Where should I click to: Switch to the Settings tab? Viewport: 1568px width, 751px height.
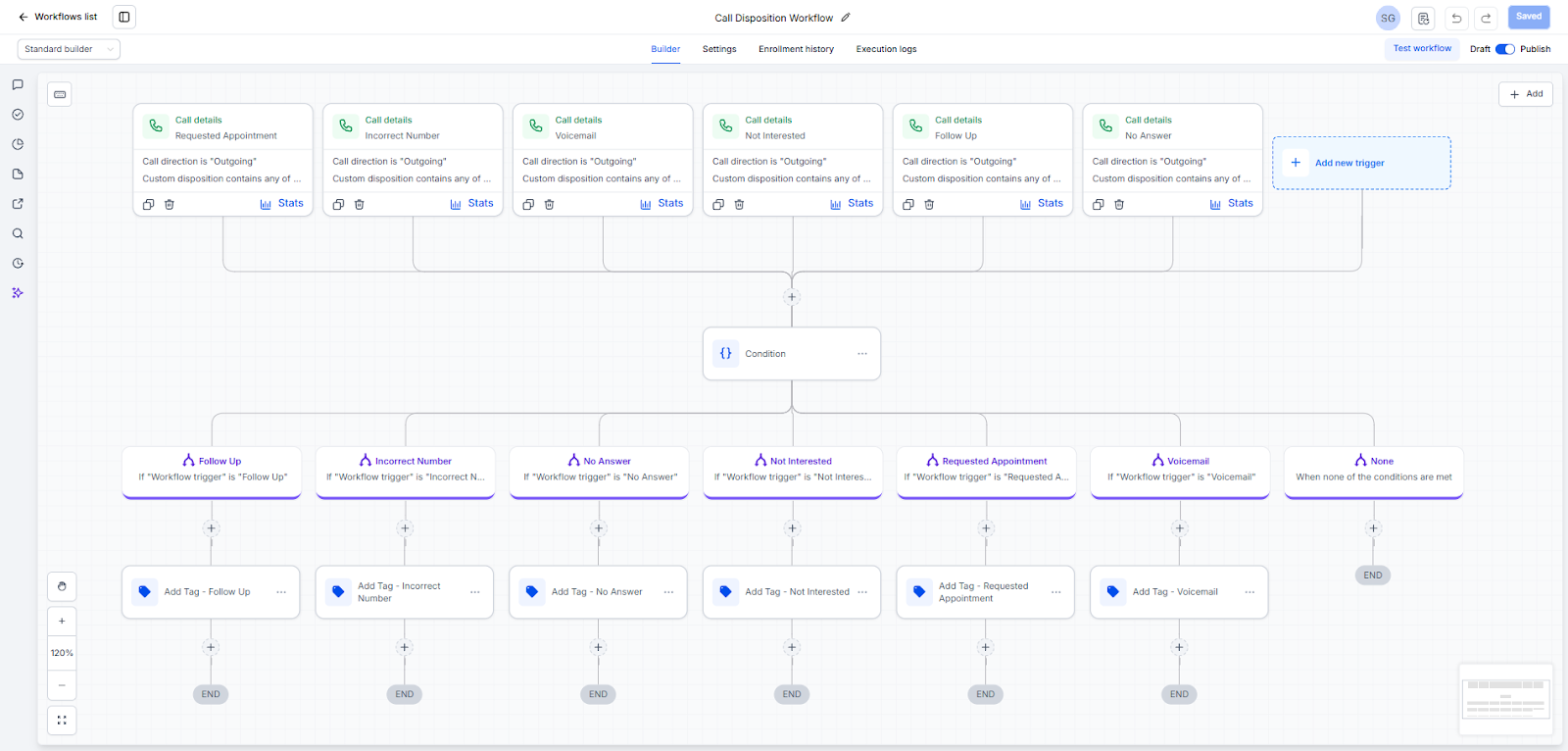[x=719, y=49]
